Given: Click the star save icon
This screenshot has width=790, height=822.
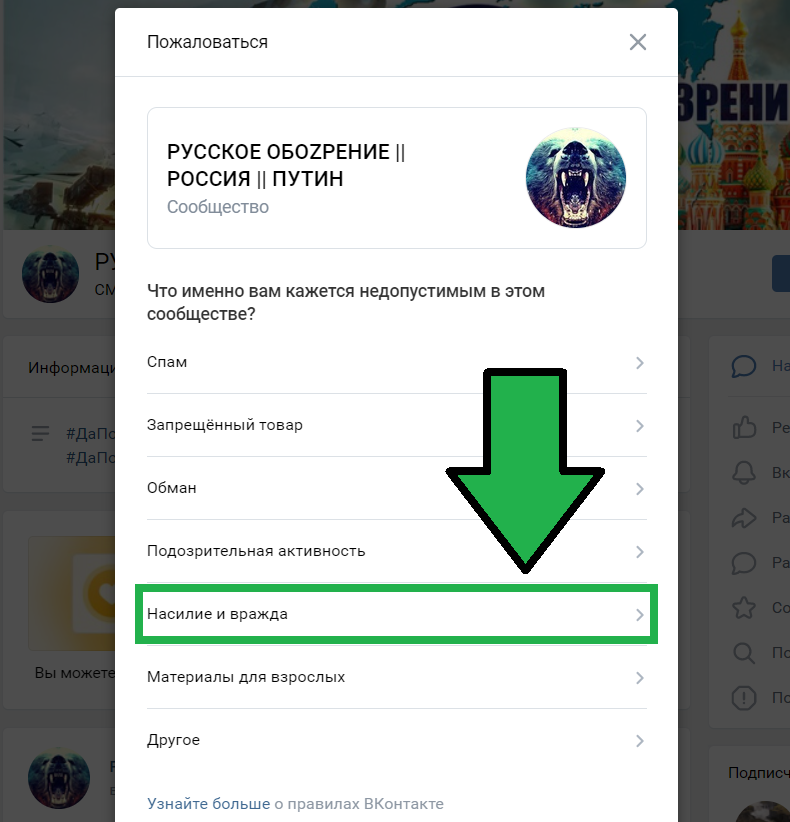Looking at the screenshot, I should 744,608.
